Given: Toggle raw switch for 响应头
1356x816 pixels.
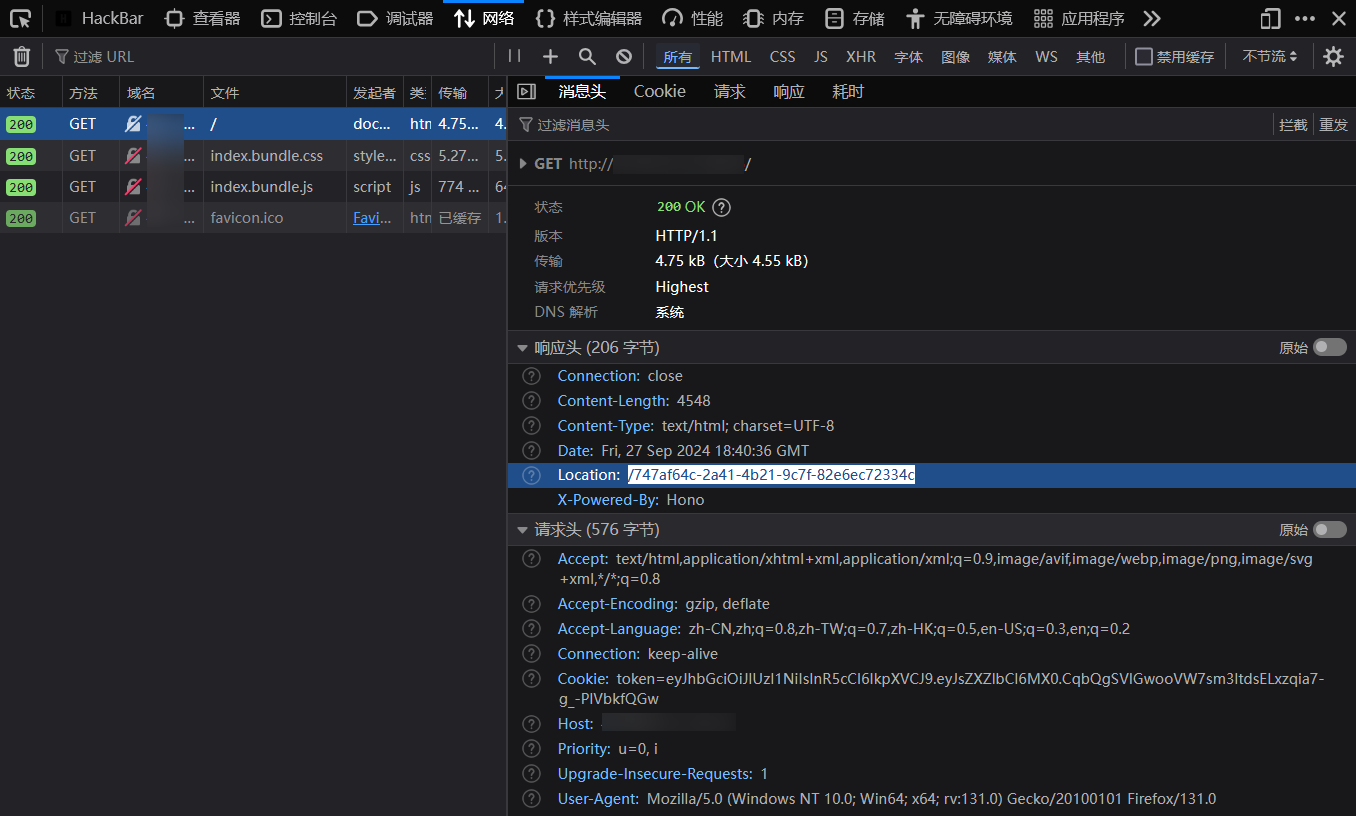Looking at the screenshot, I should (x=1329, y=347).
